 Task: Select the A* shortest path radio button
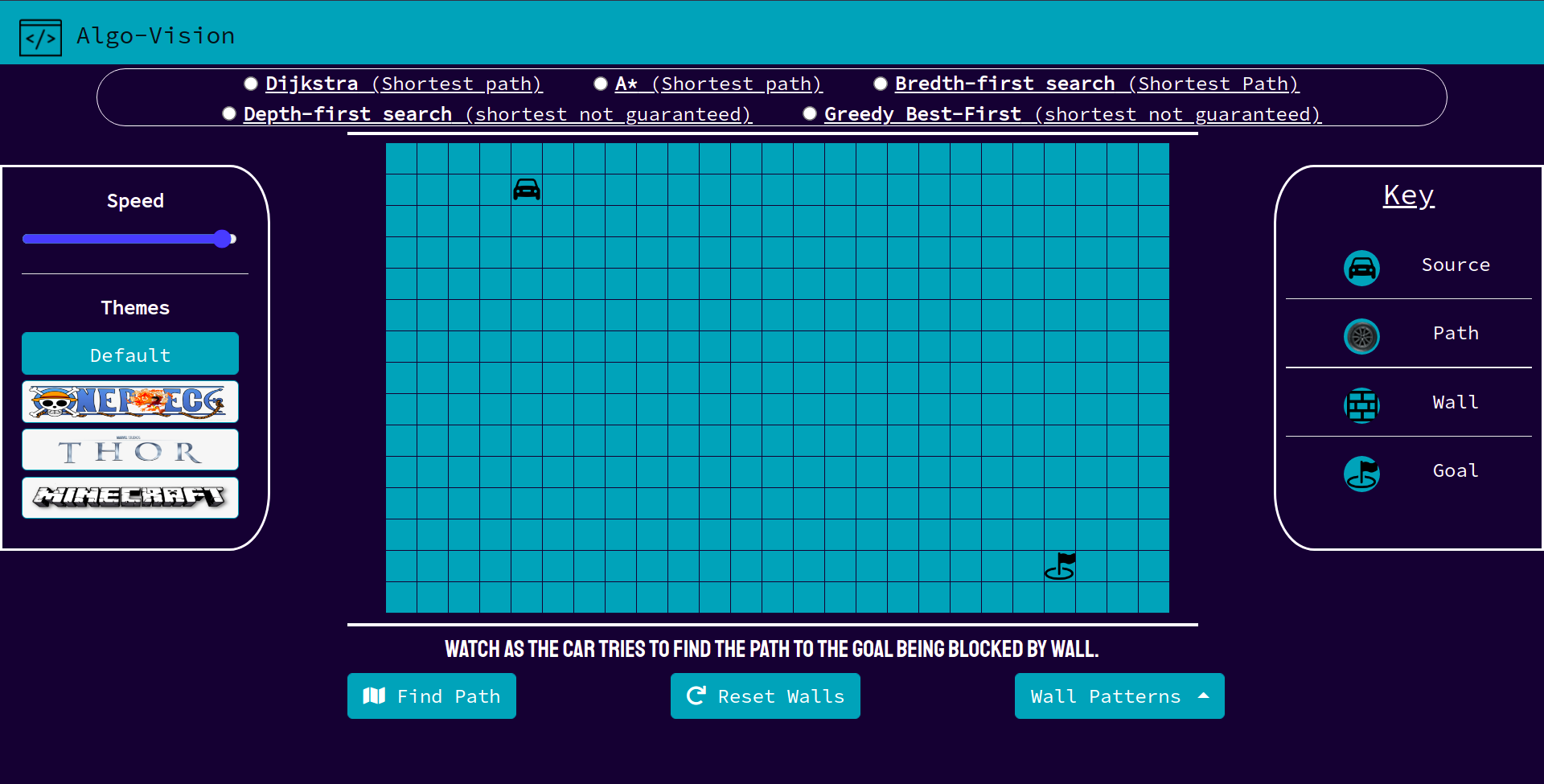tap(600, 84)
